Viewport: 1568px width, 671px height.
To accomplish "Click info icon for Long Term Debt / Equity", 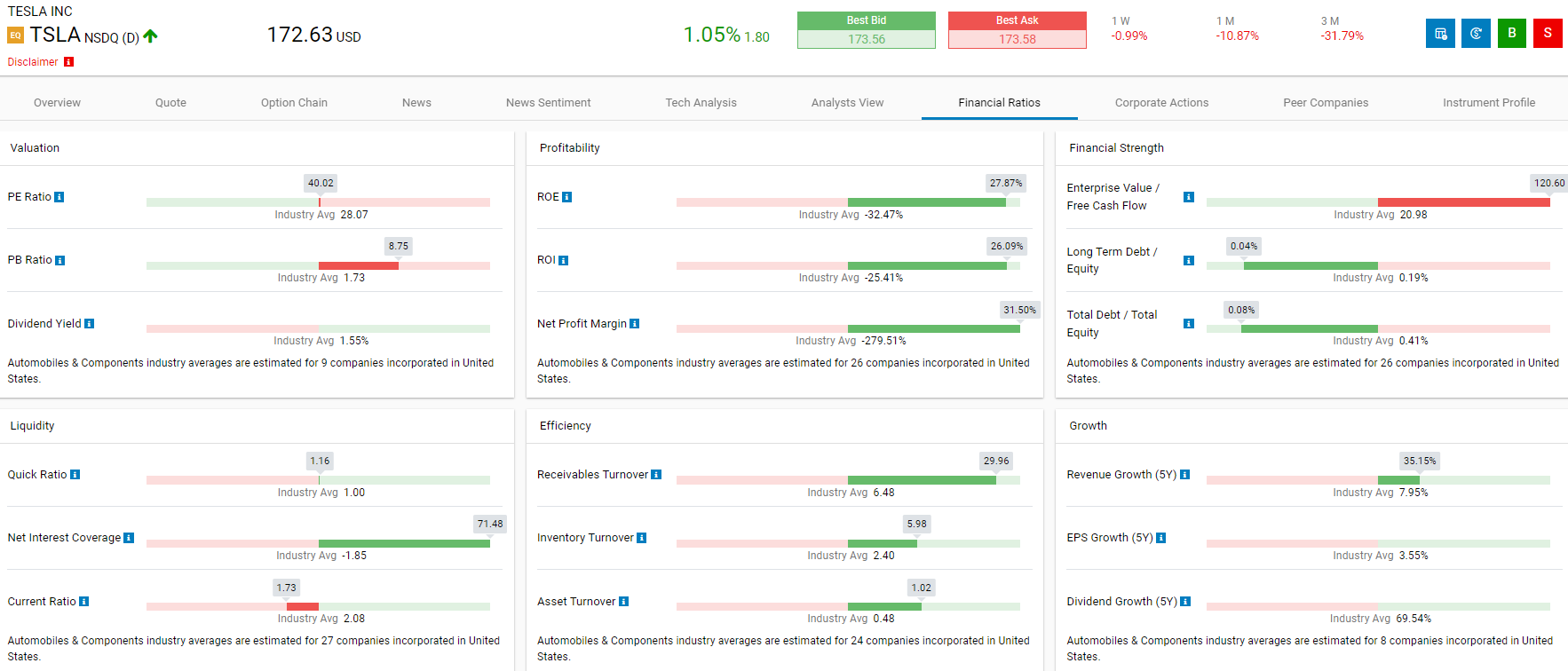I will (x=1189, y=260).
